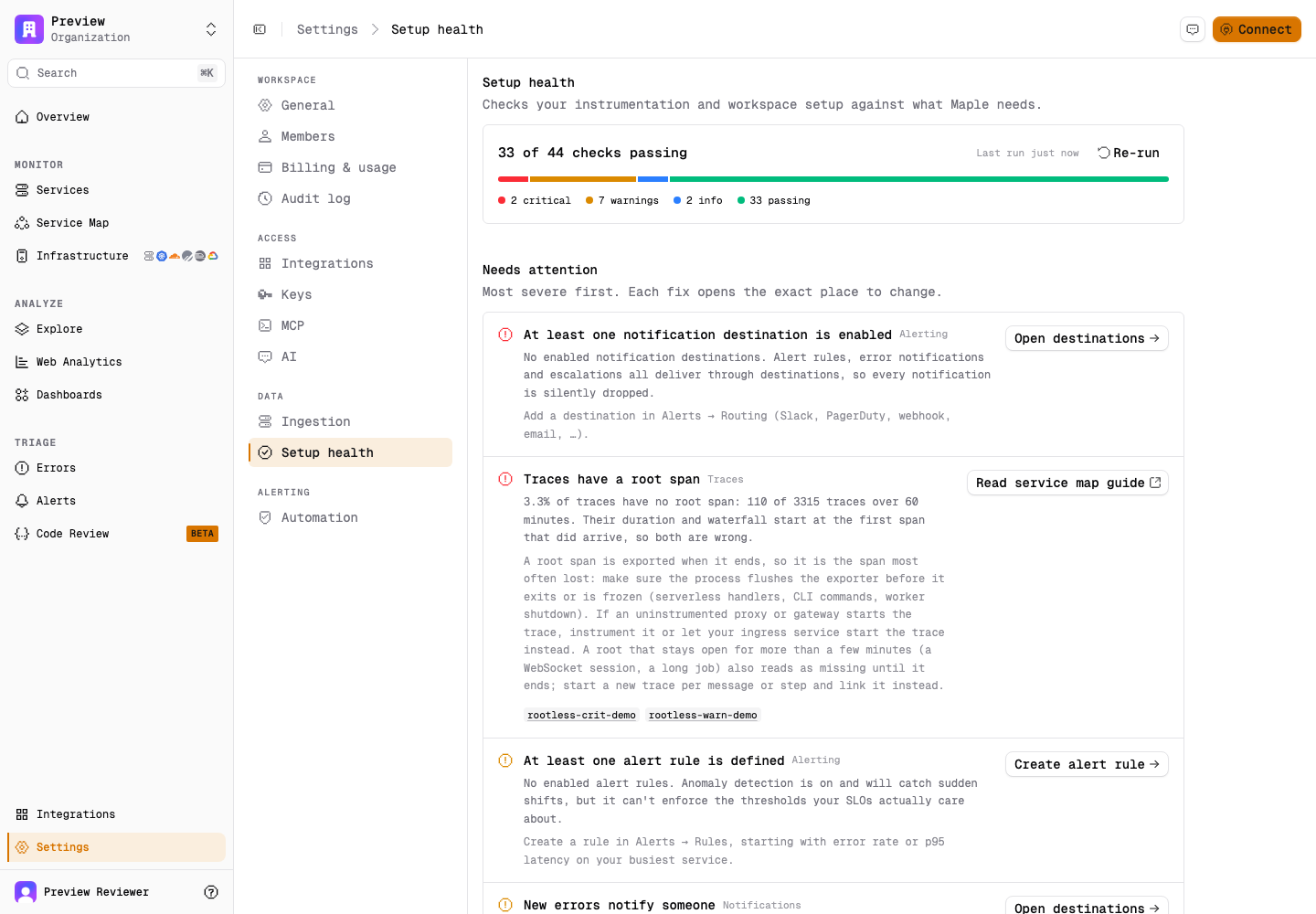Go to Service Map
The image size is (1316, 914).
click(x=116, y=223)
